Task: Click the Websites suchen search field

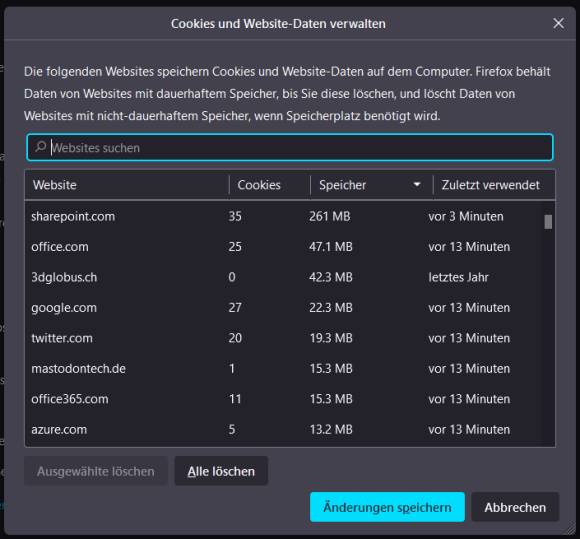Action: pyautogui.click(x=290, y=148)
